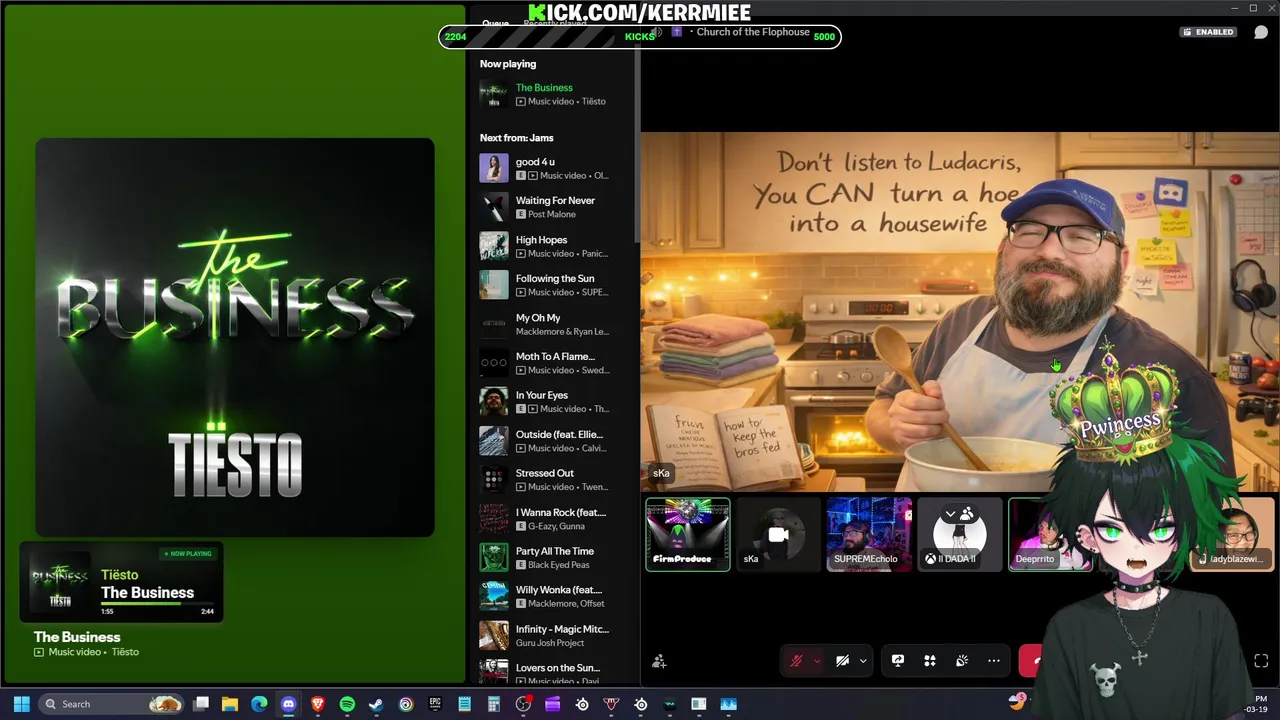Open the OBS Studio taskbar icon

523,704
